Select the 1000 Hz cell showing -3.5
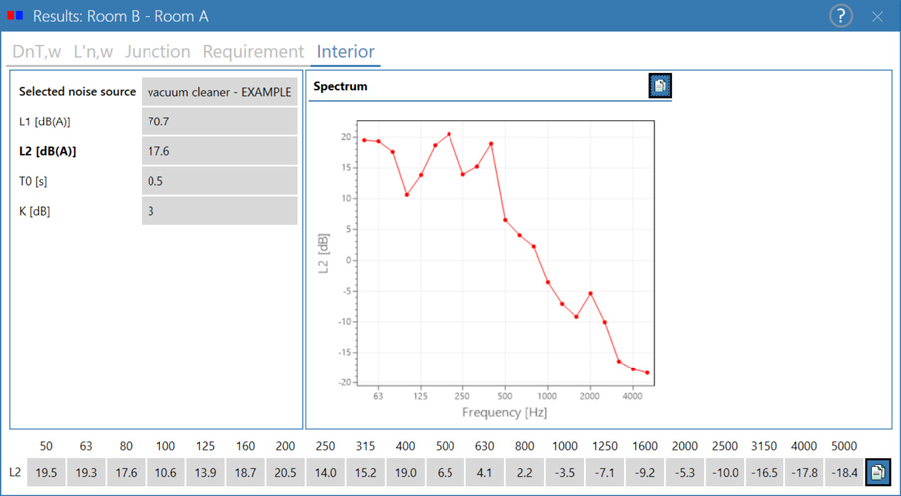 coord(565,472)
